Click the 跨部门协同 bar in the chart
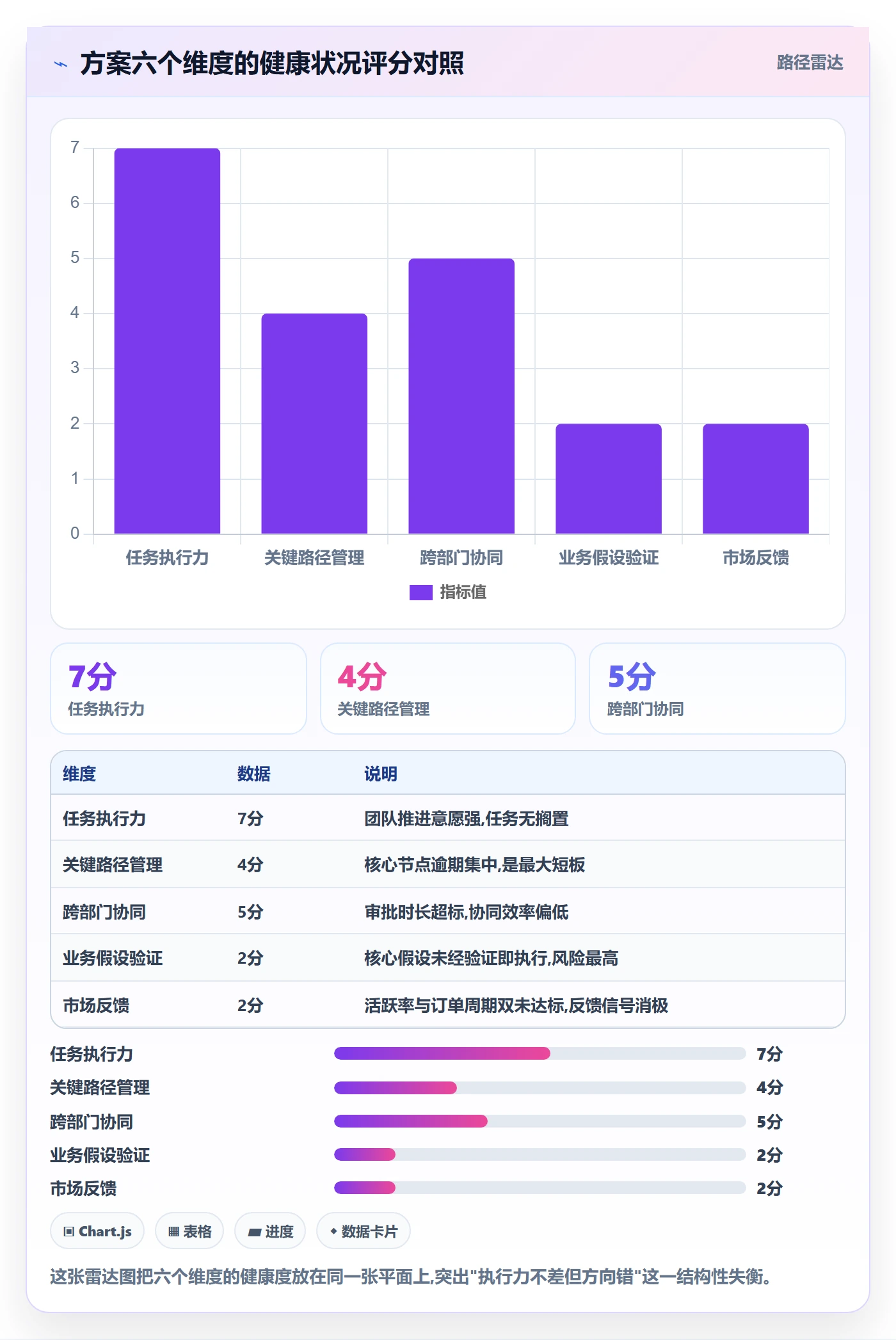This screenshot has width=896, height=1340. click(x=461, y=396)
